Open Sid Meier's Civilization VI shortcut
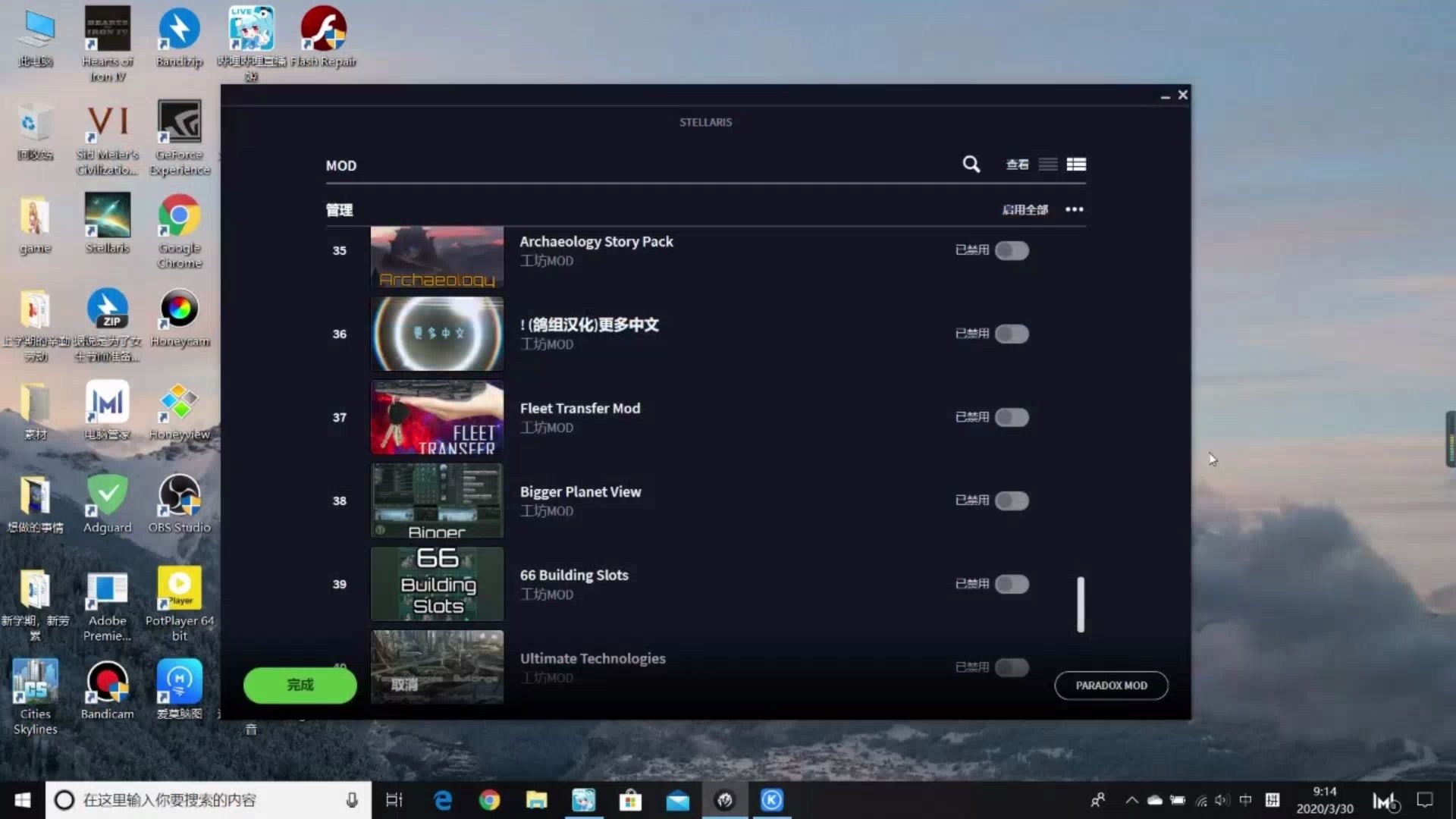 click(x=107, y=138)
